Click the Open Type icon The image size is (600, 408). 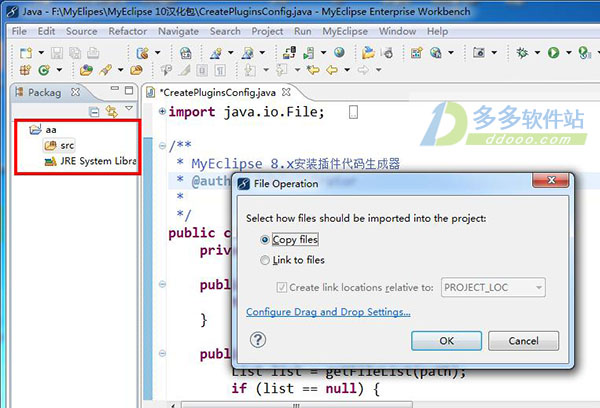click(86, 70)
